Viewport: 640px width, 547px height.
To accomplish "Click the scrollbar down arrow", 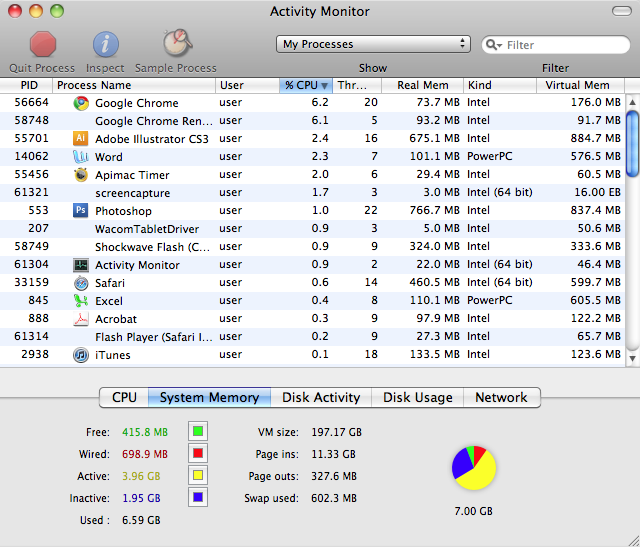I will click(x=632, y=358).
